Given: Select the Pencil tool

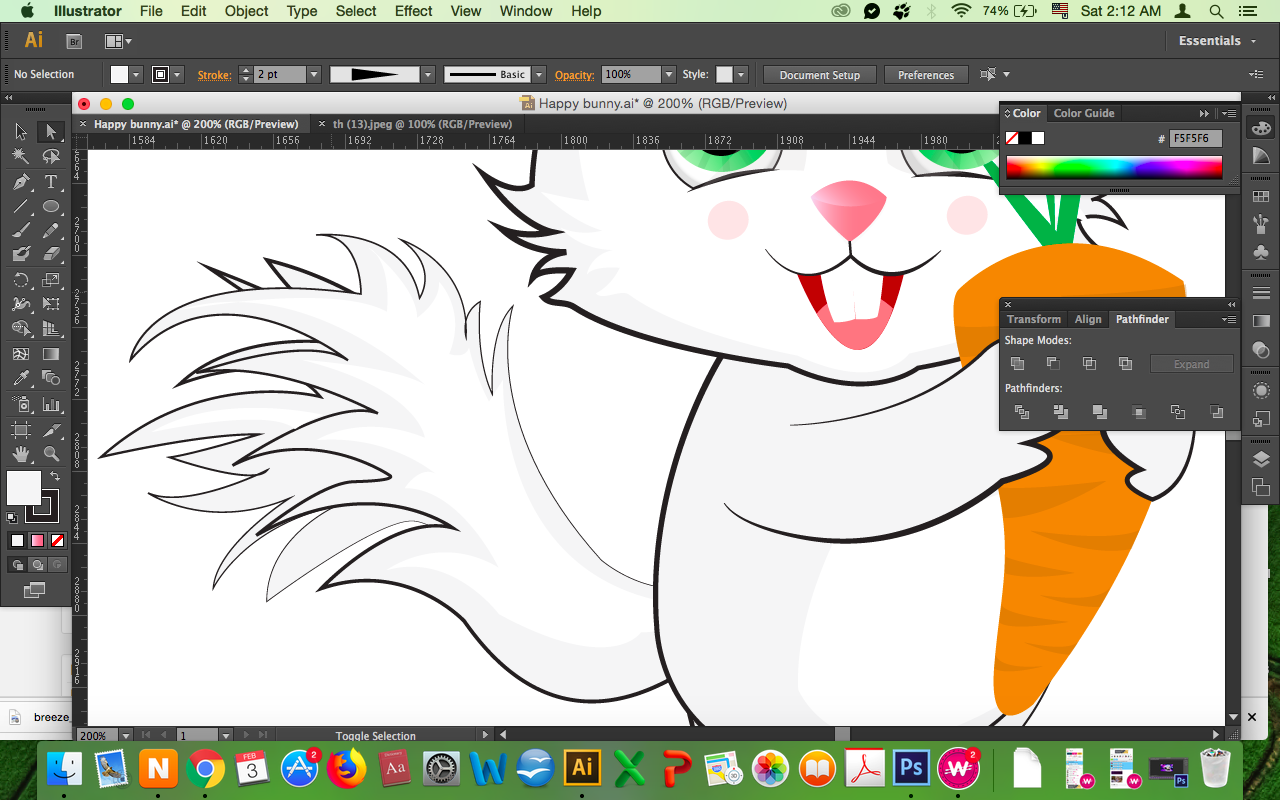Looking at the screenshot, I should pyautogui.click(x=51, y=231).
